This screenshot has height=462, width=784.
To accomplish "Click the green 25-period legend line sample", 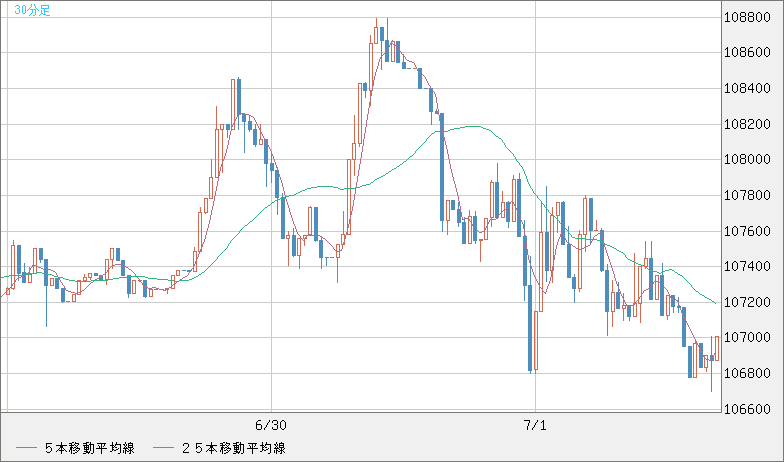I will [163, 448].
